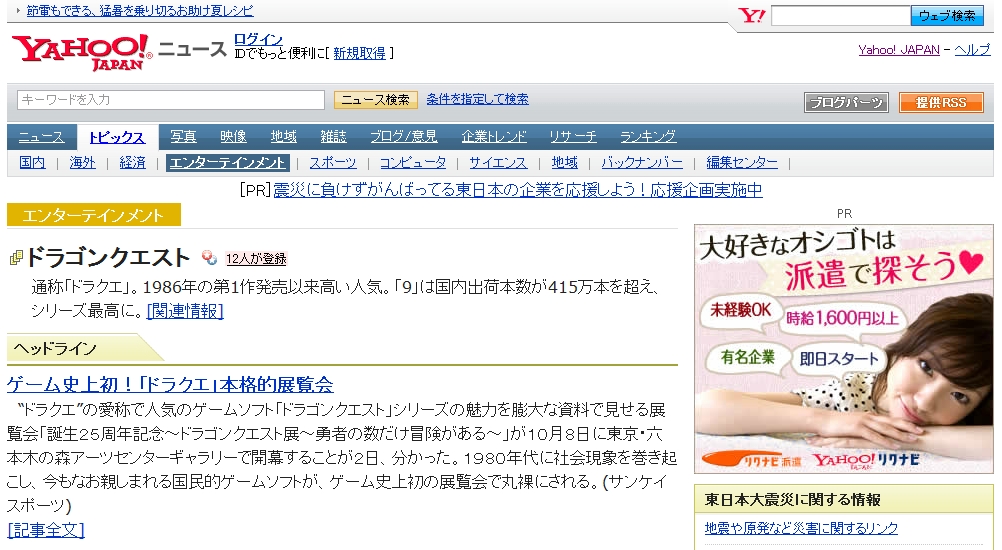This screenshot has width=1002, height=550.
Task: Click the orange 提供RSS button
Action: [941, 102]
